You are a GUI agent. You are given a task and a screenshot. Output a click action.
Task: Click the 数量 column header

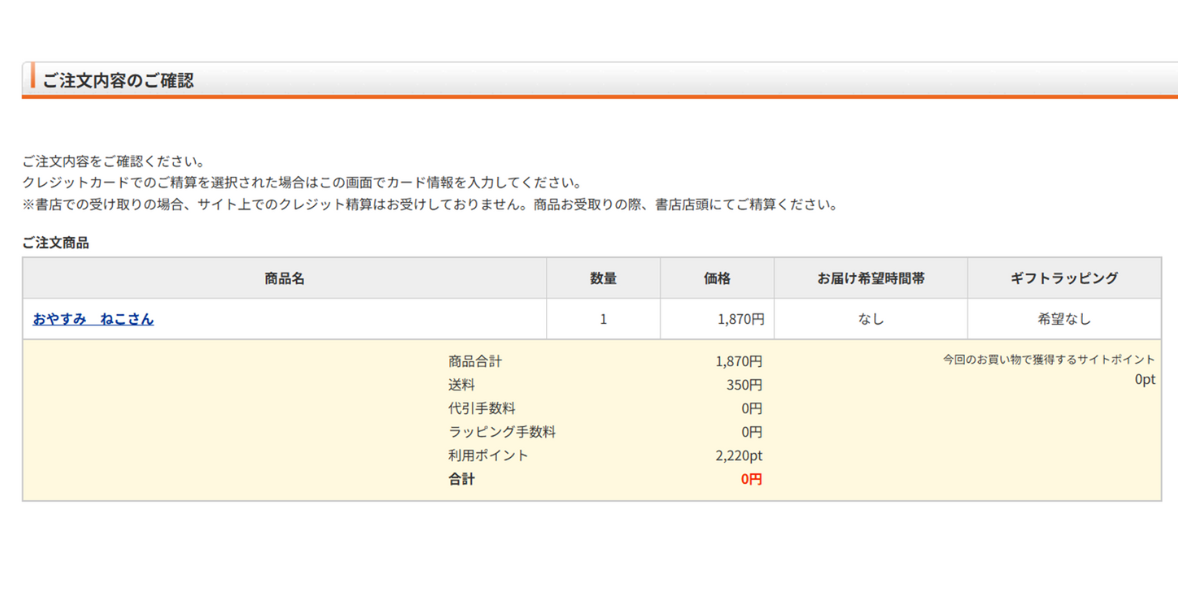coord(603,278)
